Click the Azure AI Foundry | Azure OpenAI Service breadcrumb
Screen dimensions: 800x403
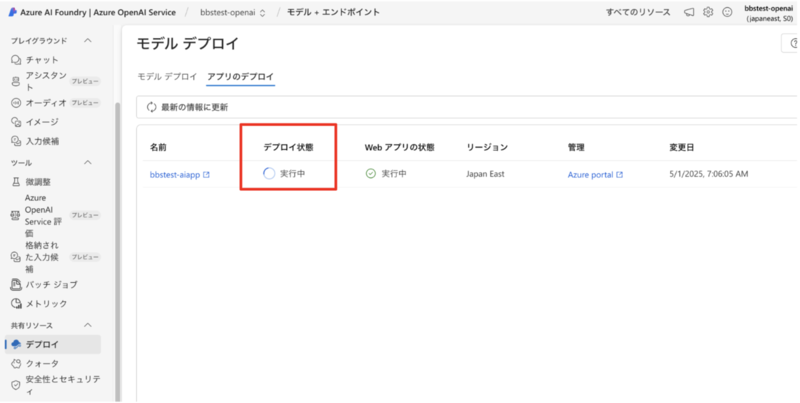pos(98,12)
